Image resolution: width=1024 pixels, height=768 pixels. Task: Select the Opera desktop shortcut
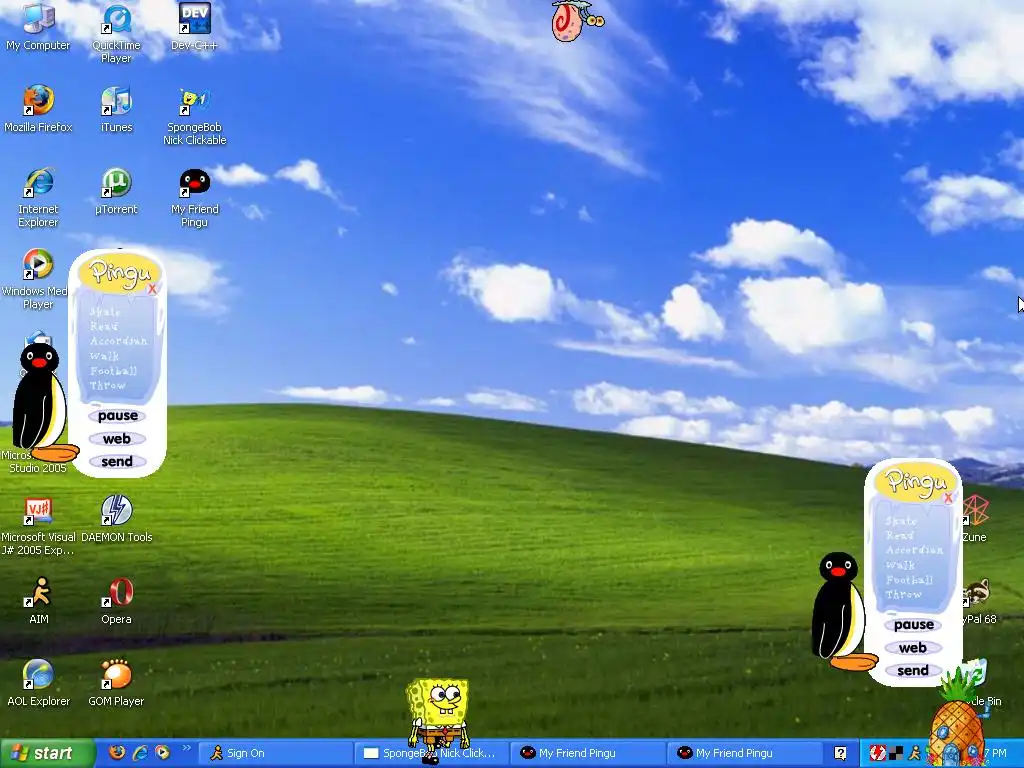(x=116, y=601)
